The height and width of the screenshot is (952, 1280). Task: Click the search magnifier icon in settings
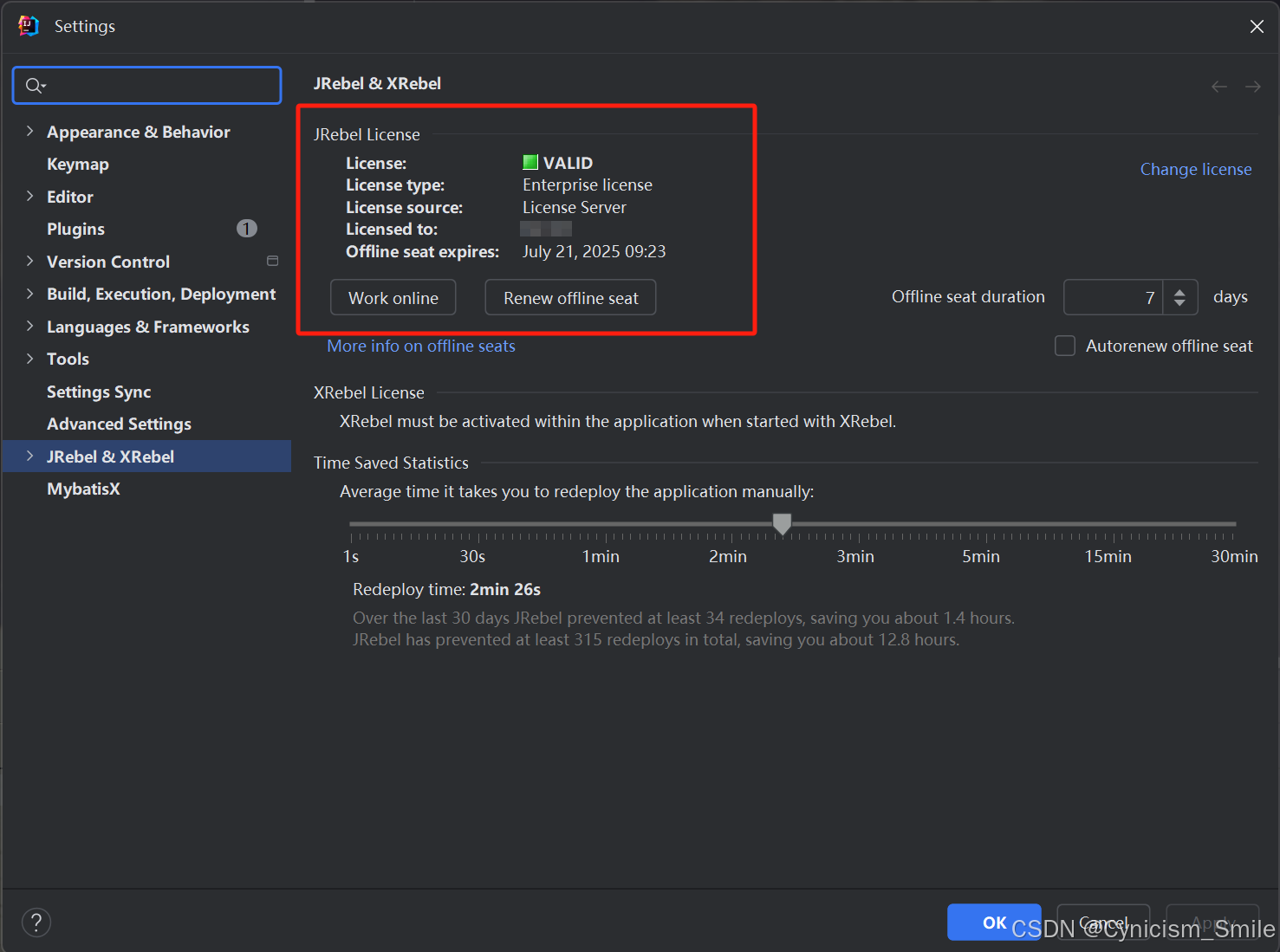pyautogui.click(x=35, y=85)
